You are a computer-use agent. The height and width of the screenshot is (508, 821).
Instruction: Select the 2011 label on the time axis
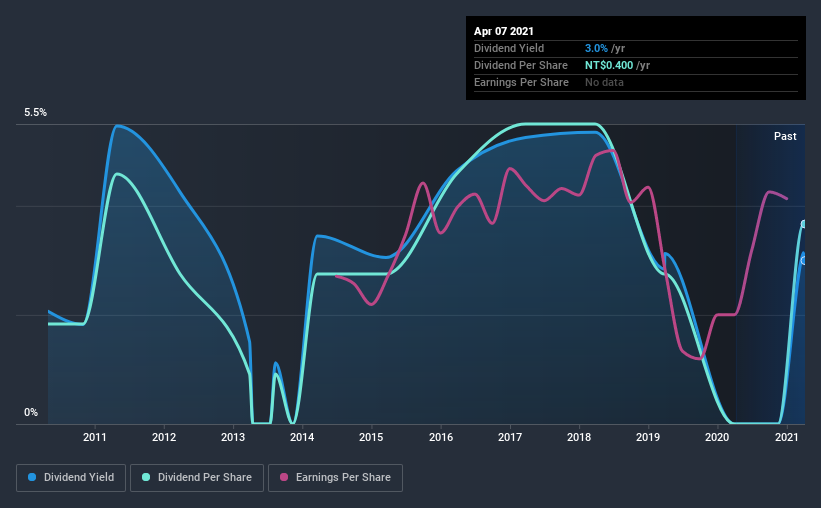[95, 437]
